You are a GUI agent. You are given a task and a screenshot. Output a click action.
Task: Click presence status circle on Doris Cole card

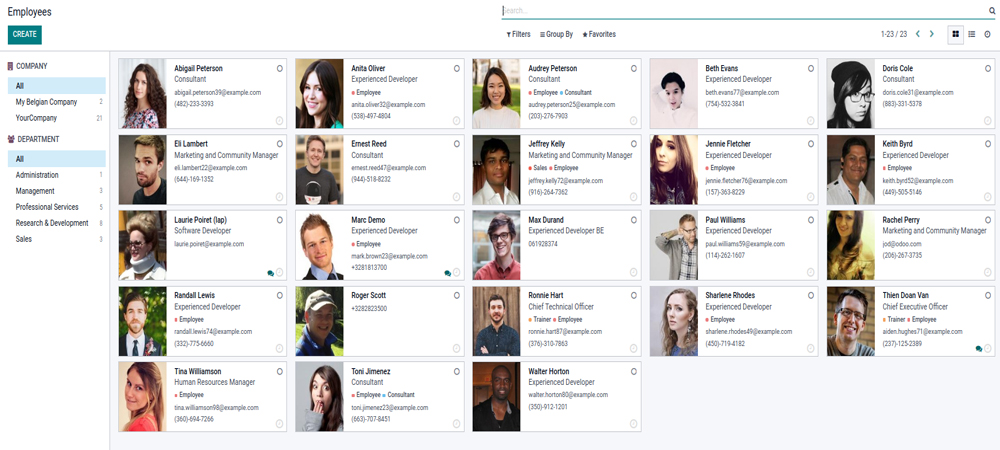(x=987, y=68)
